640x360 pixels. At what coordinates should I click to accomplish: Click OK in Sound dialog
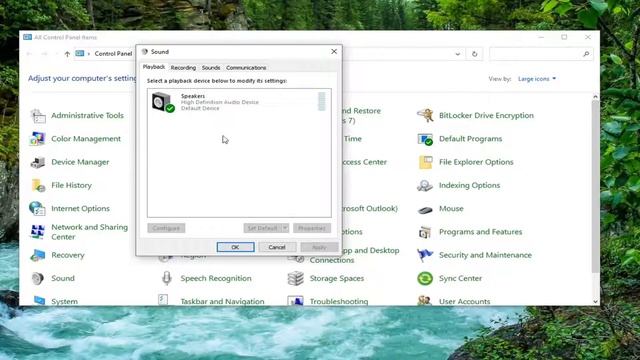[236, 247]
